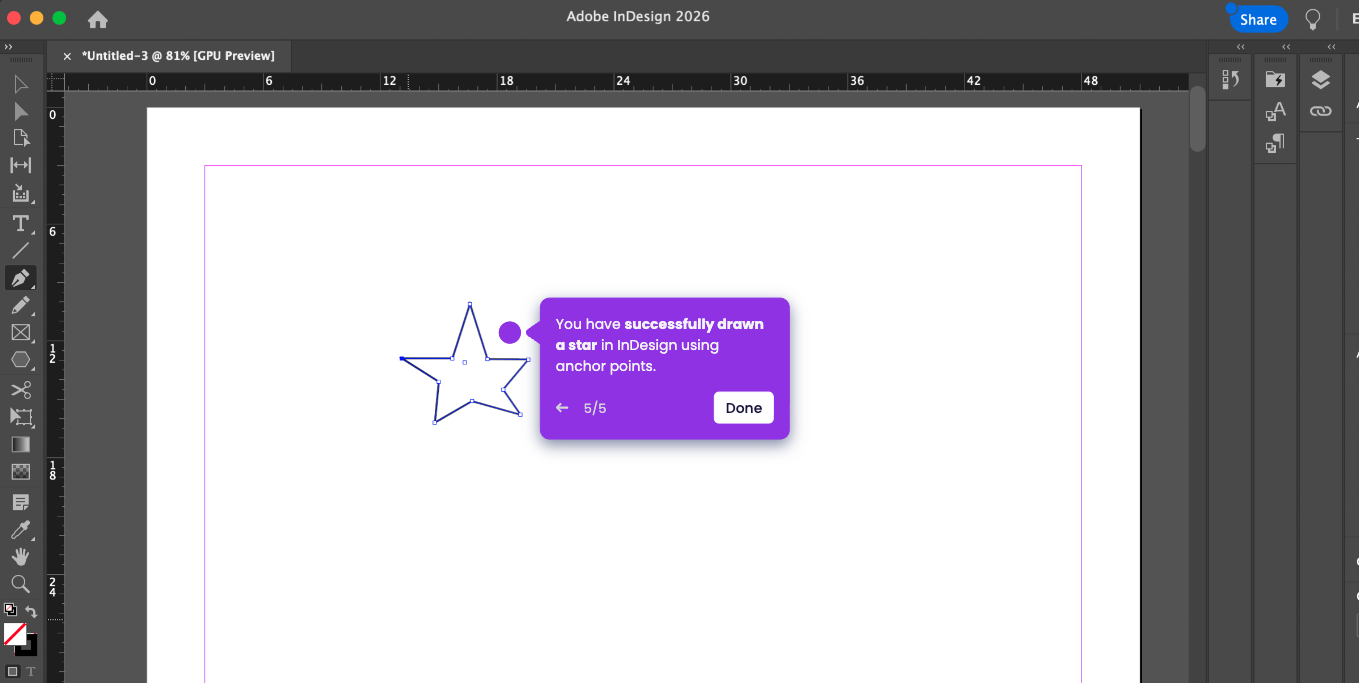Set formatting affects text
Image resolution: width=1359 pixels, height=683 pixels.
(30, 671)
